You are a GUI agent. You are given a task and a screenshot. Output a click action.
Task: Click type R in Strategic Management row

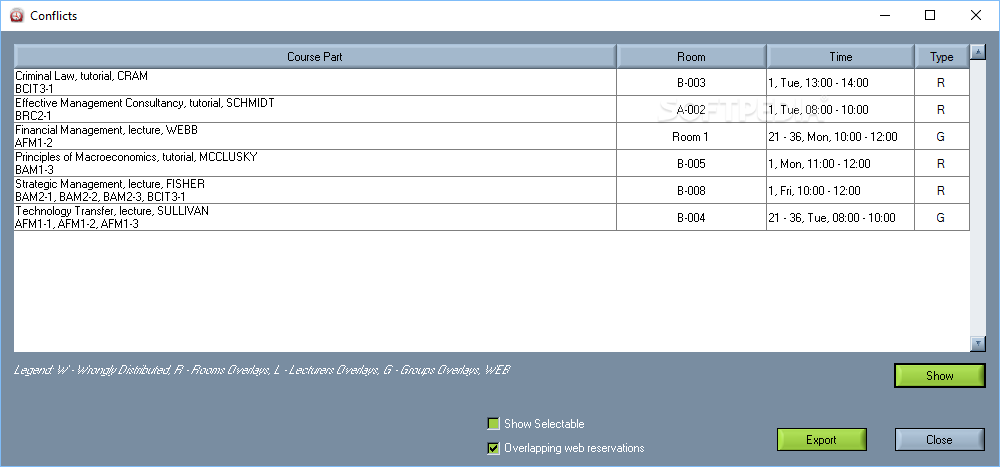941,191
